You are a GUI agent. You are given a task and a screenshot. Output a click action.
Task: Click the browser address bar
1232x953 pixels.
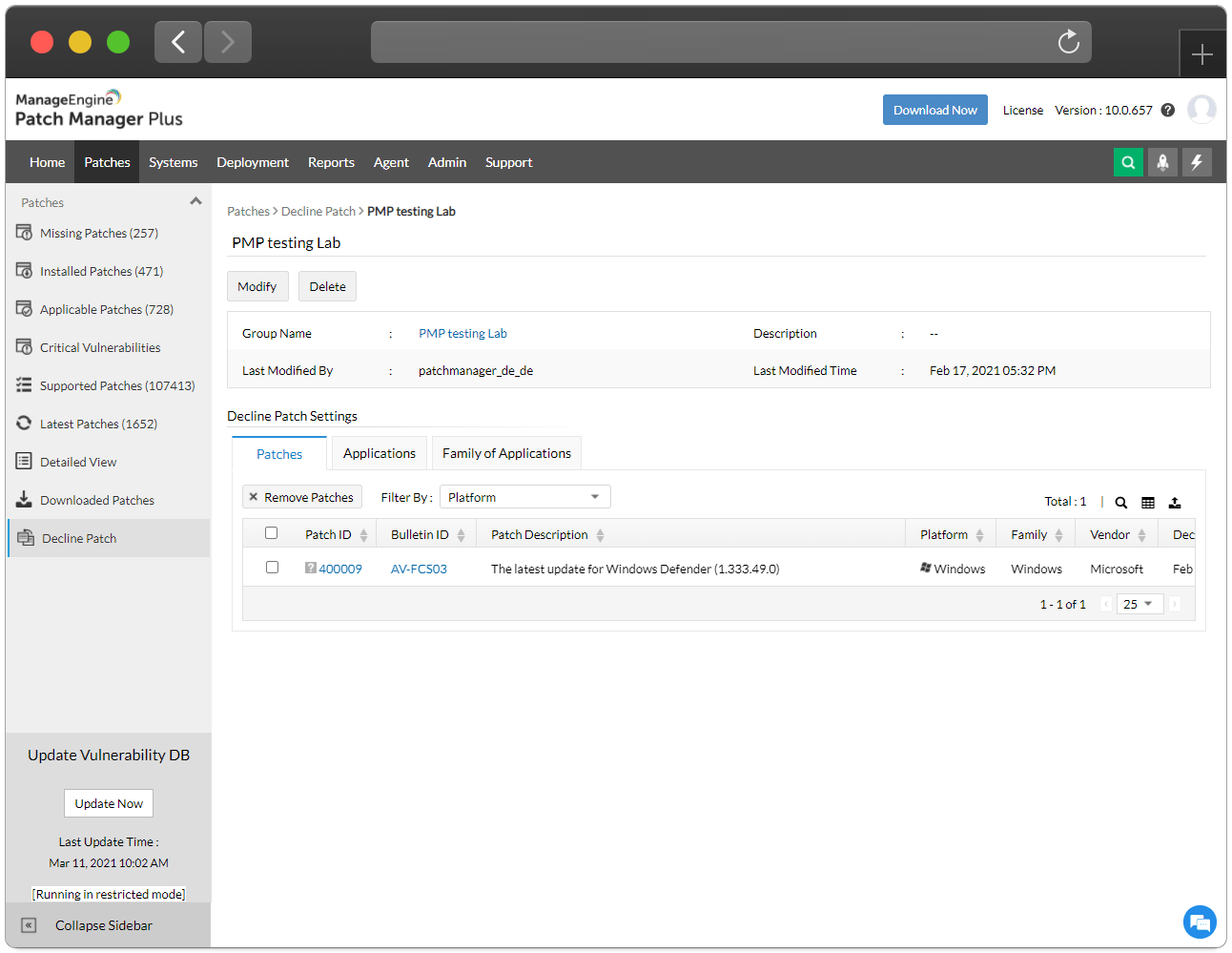pyautogui.click(x=730, y=42)
